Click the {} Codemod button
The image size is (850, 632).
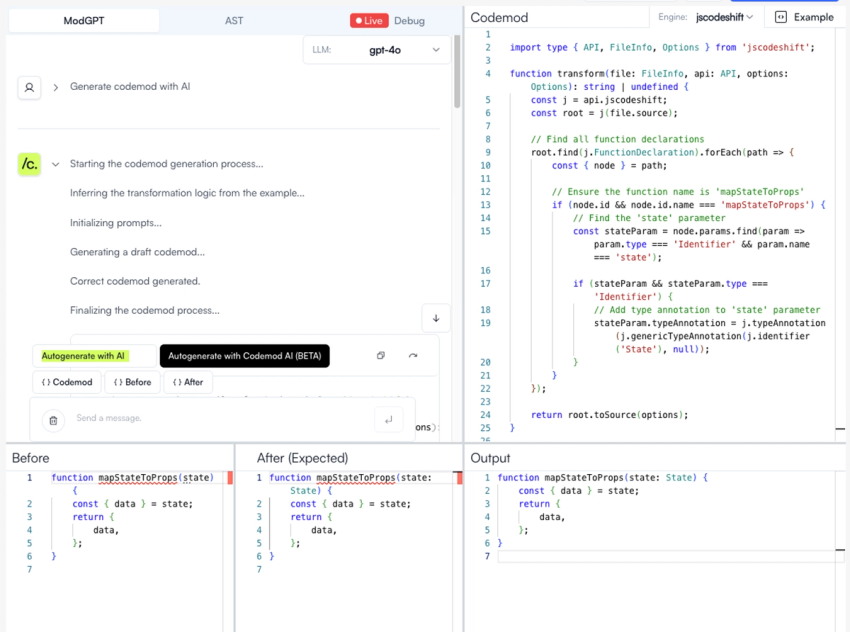pyautogui.click(x=66, y=382)
